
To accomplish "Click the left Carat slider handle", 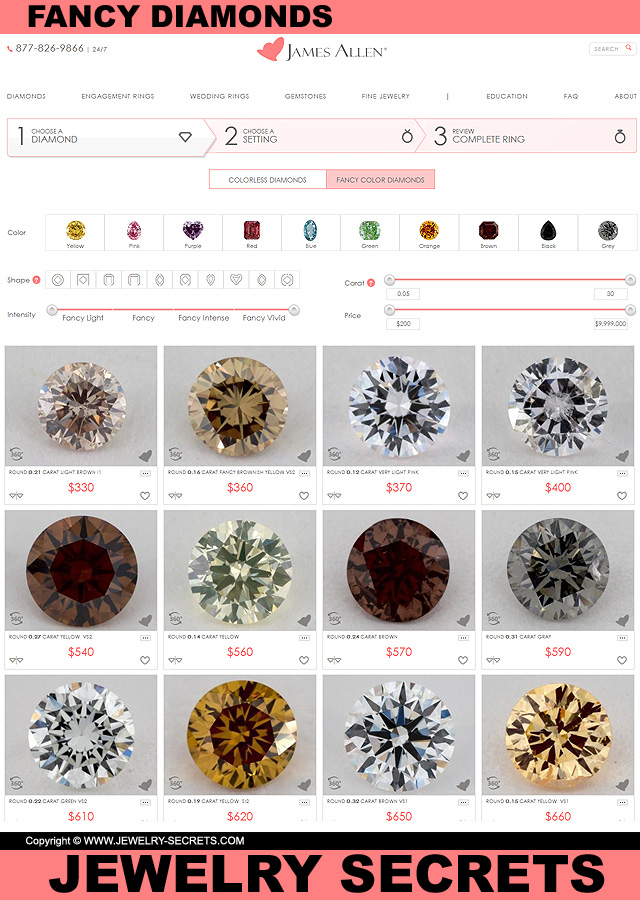I will pyautogui.click(x=389, y=280).
